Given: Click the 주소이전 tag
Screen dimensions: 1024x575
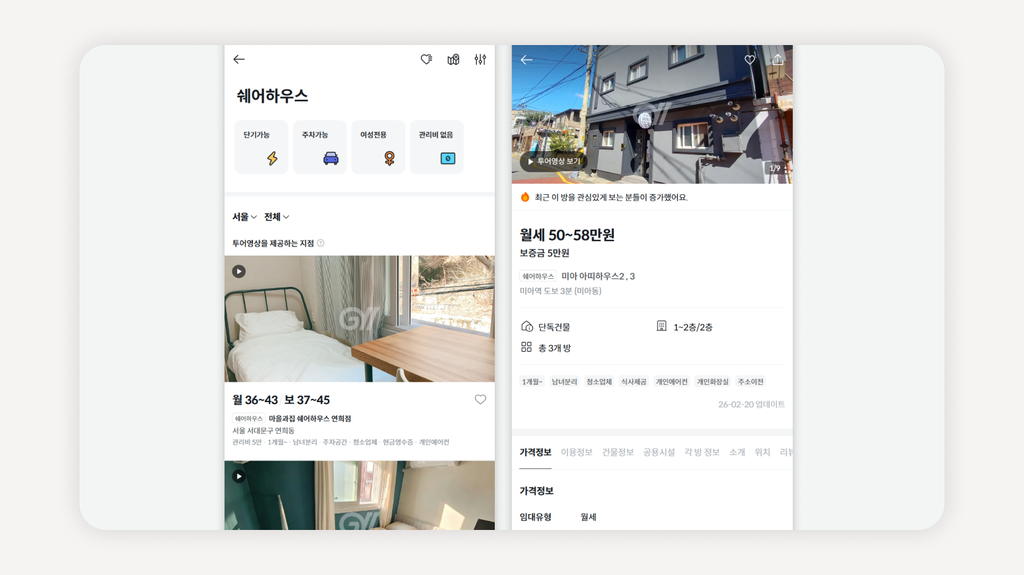Looking at the screenshot, I should pos(750,382).
